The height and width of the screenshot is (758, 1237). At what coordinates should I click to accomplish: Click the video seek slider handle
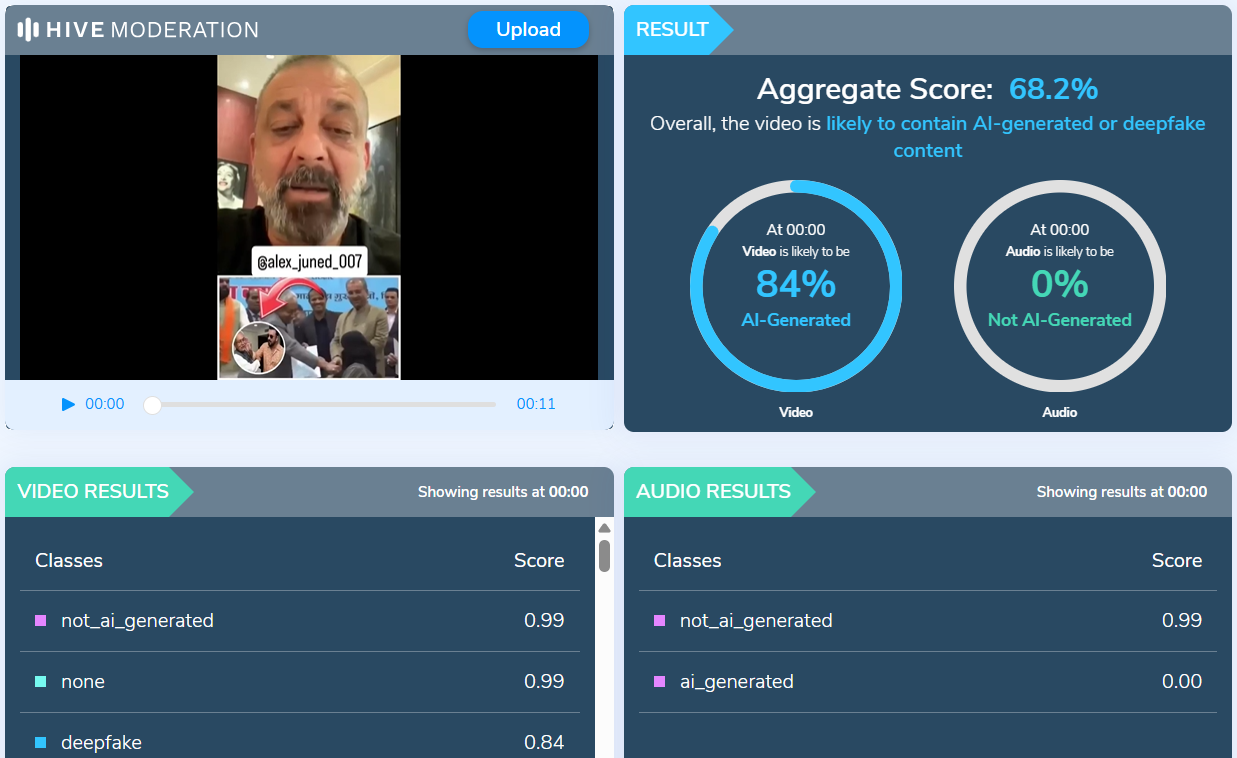tap(152, 405)
